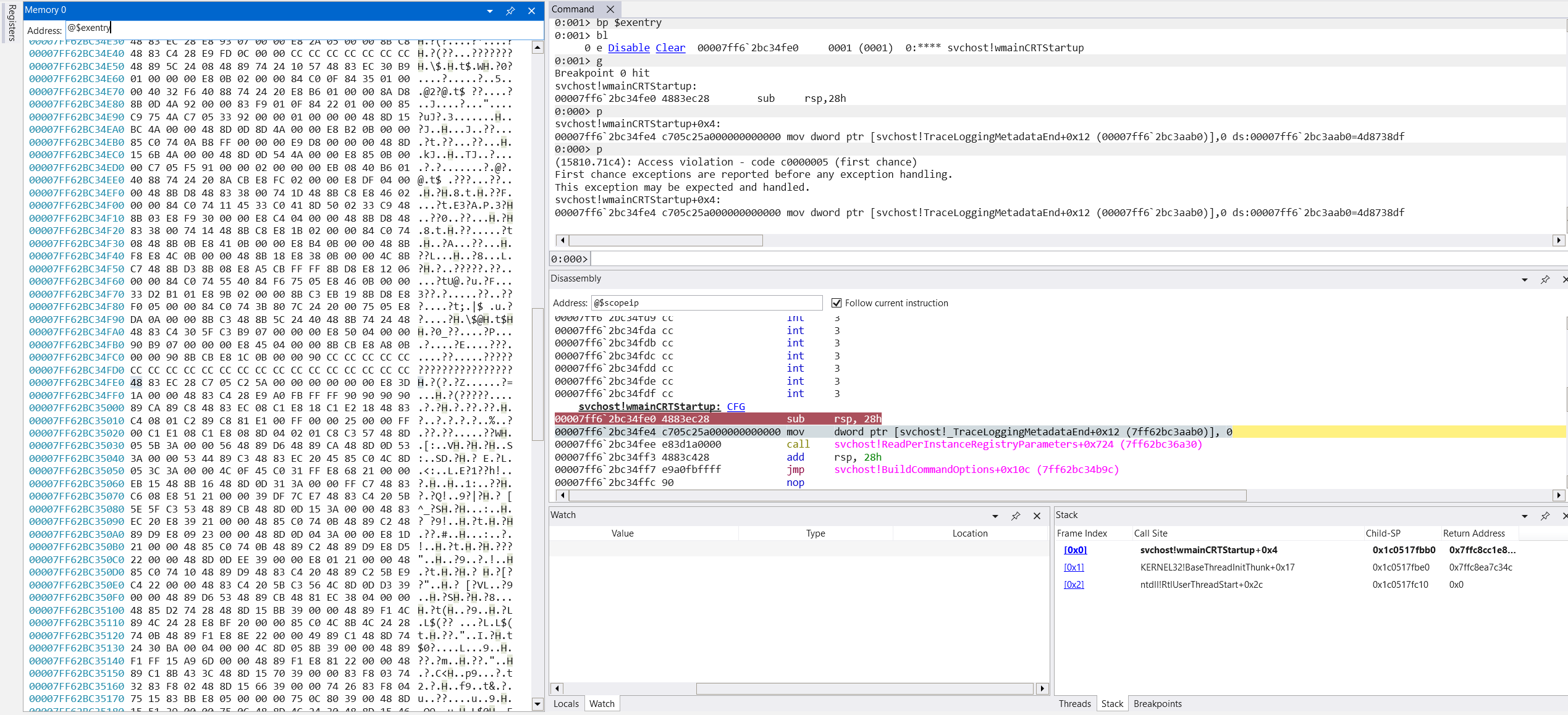Viewport: 1568px width, 715px height.
Task: Select the highlighted sub rsp, 28h instruction
Action: coord(718,419)
